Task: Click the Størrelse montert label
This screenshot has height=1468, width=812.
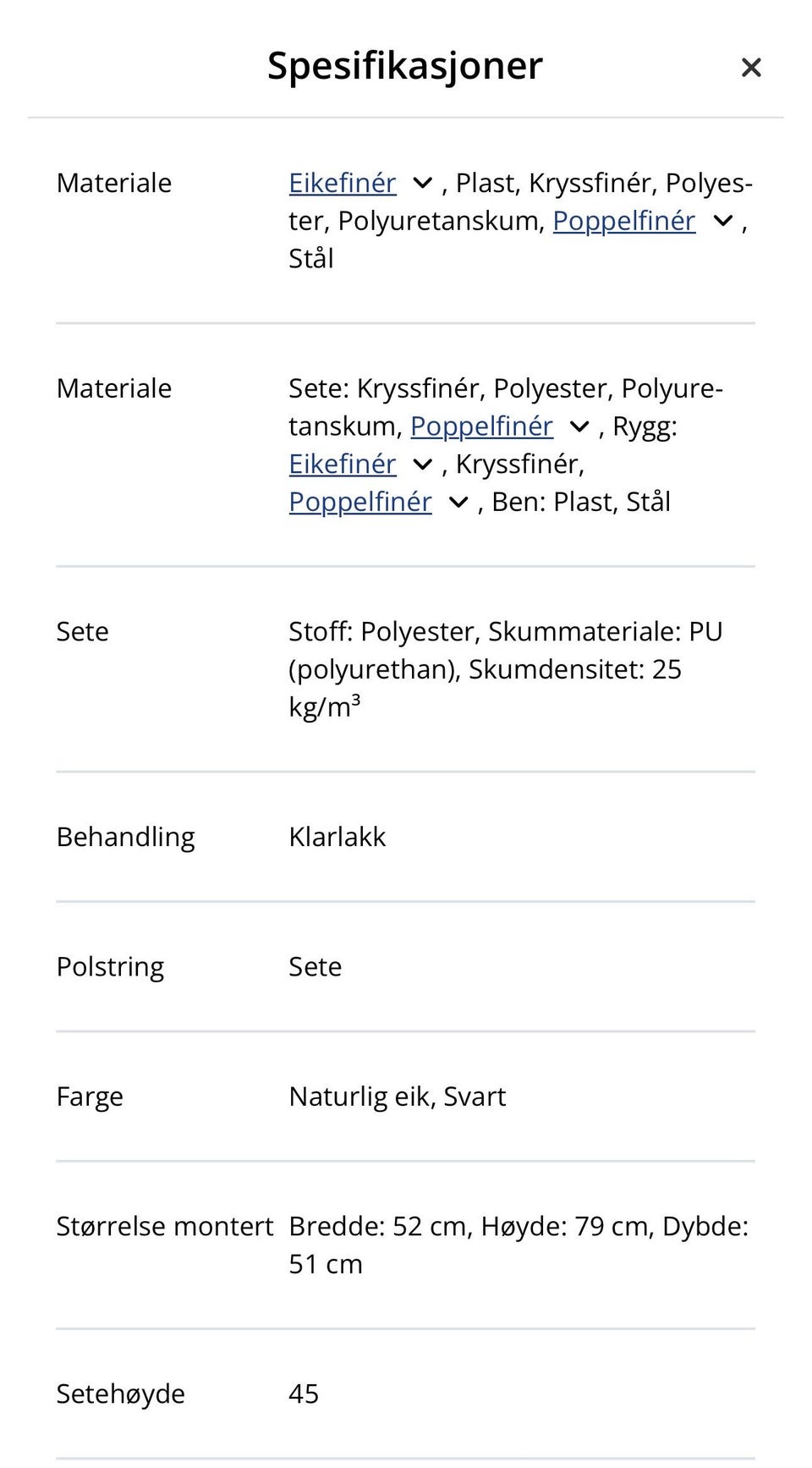Action: coord(165,1226)
